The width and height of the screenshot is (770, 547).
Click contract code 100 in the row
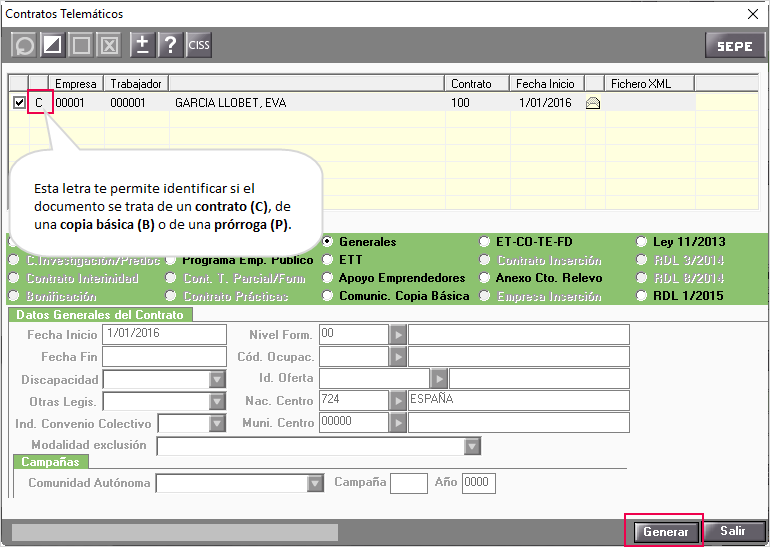[460, 103]
